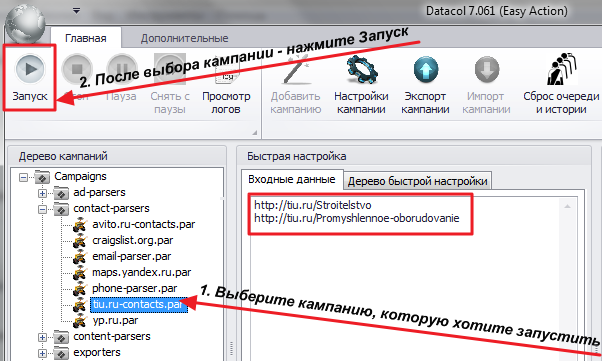Click the content-parsers folder icon
Image resolution: width=602 pixels, height=361 pixels.
pos(61,337)
